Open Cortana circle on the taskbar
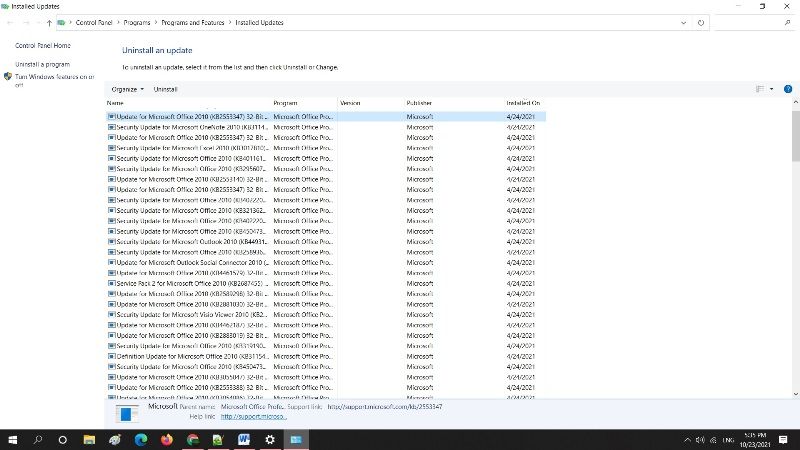Screen dimensions: 800x450 (63, 440)
